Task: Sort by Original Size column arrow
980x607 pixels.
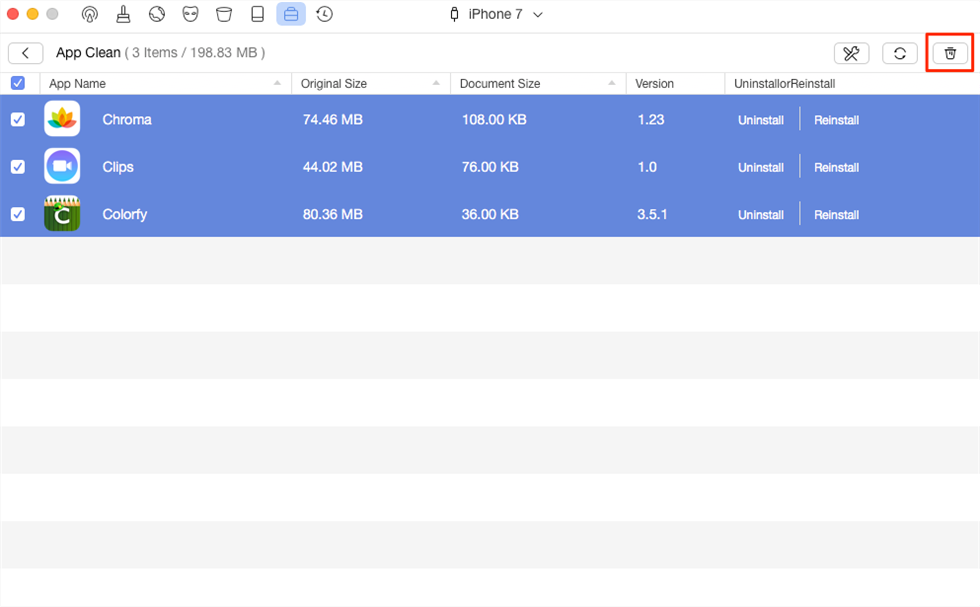Action: [x=436, y=84]
